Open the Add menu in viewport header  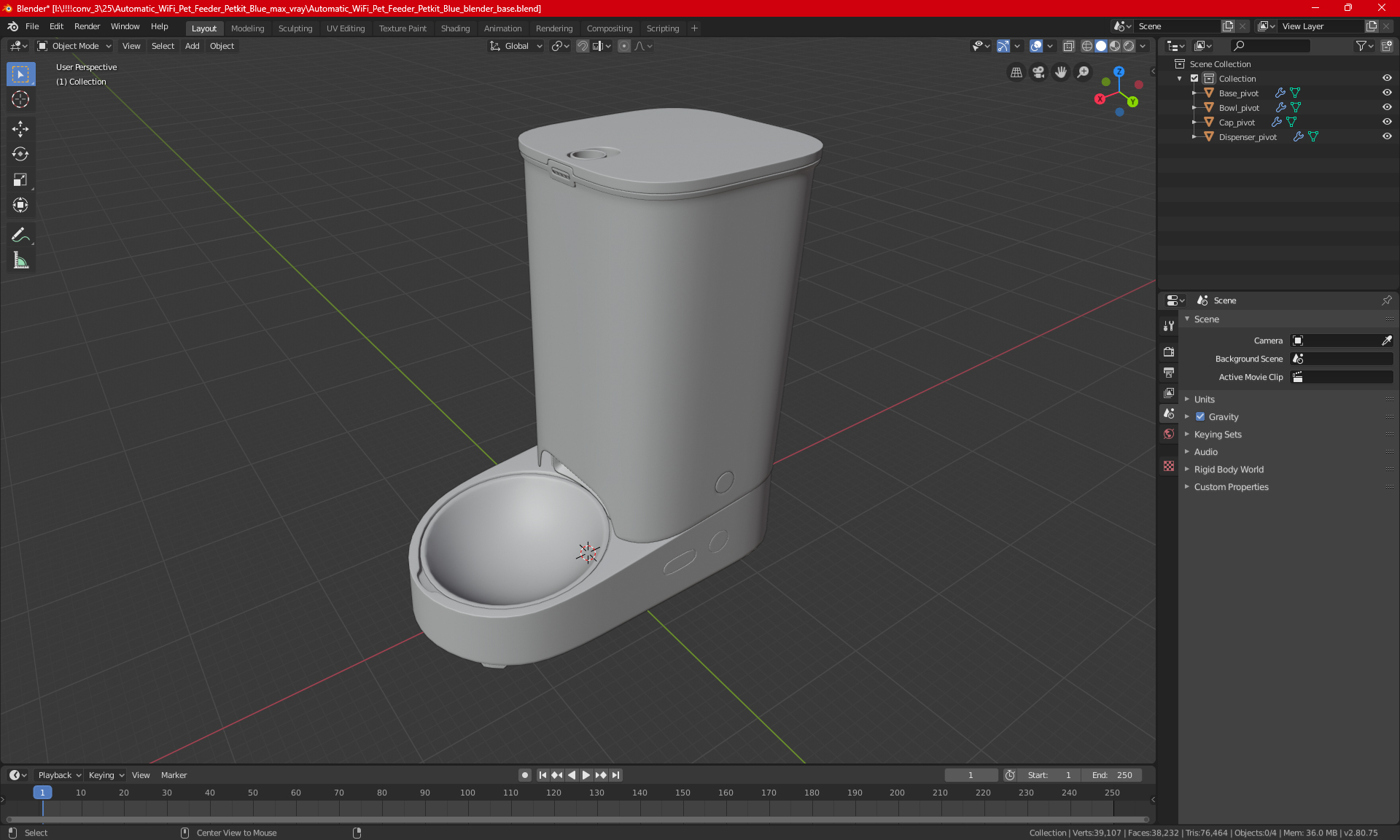point(192,46)
